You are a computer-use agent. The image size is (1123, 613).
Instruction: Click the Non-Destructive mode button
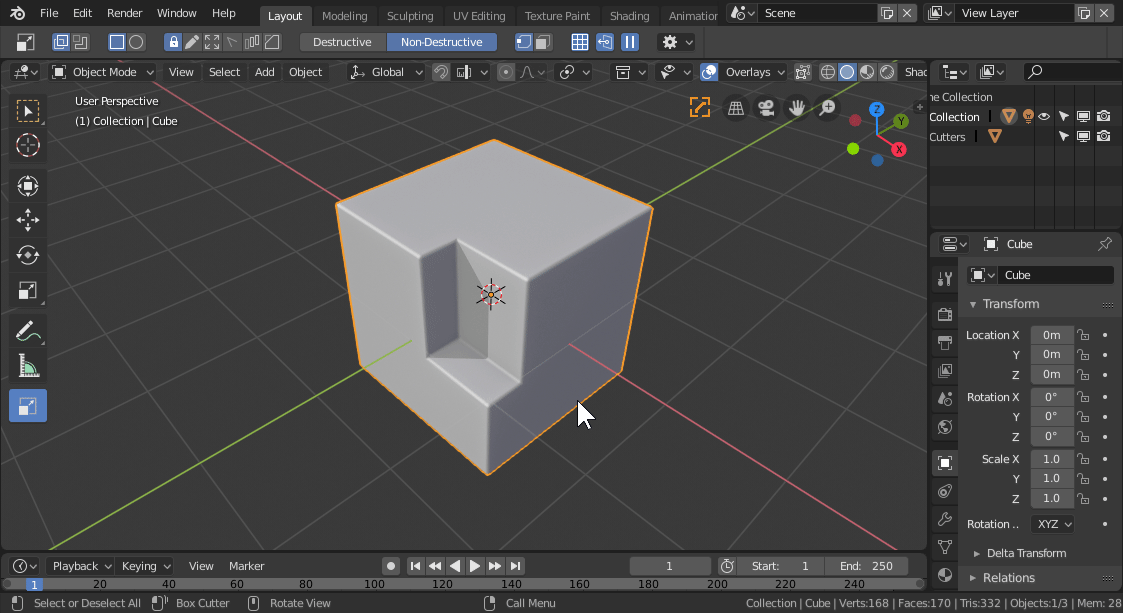(441, 42)
